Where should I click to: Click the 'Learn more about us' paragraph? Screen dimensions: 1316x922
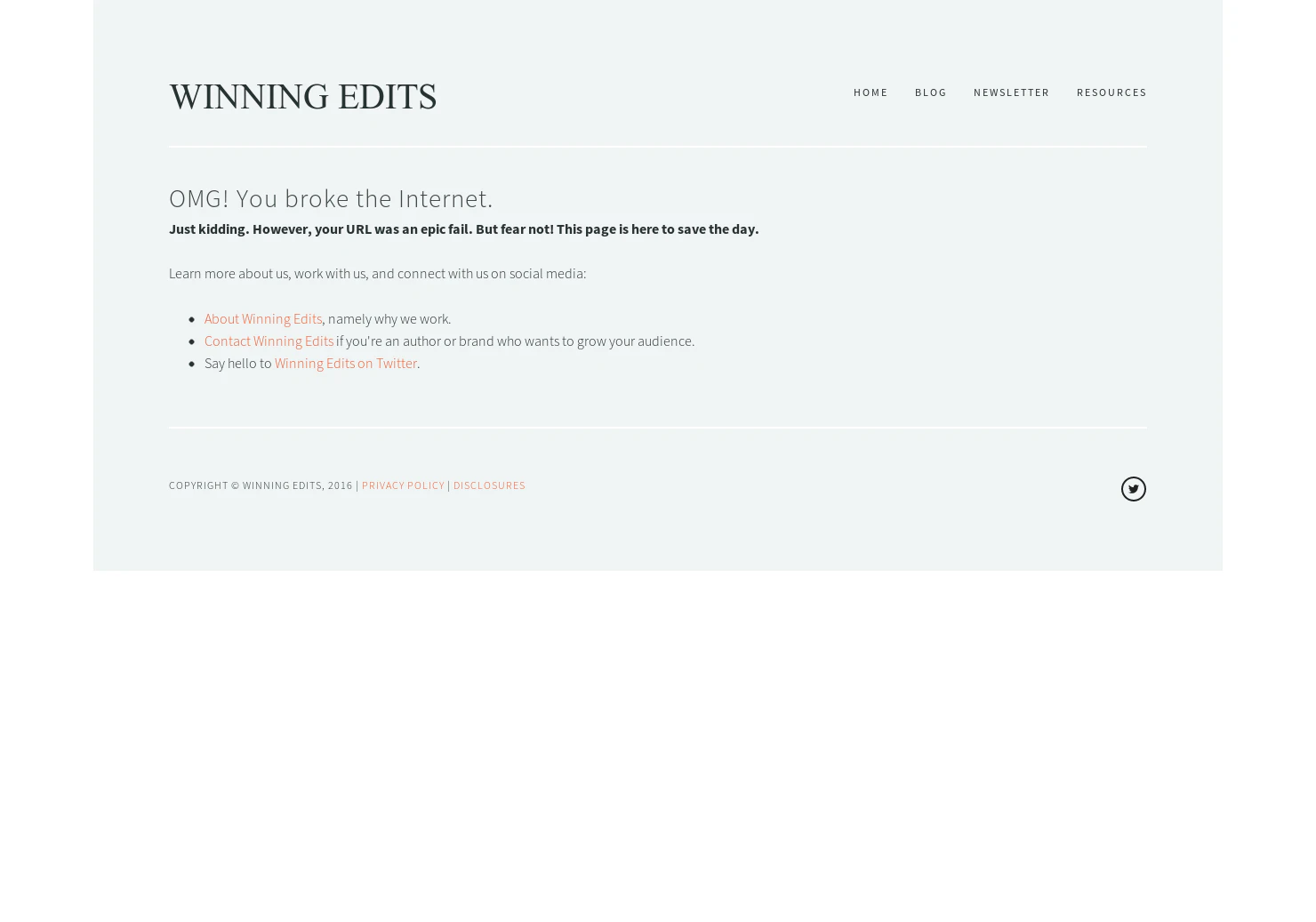point(377,273)
